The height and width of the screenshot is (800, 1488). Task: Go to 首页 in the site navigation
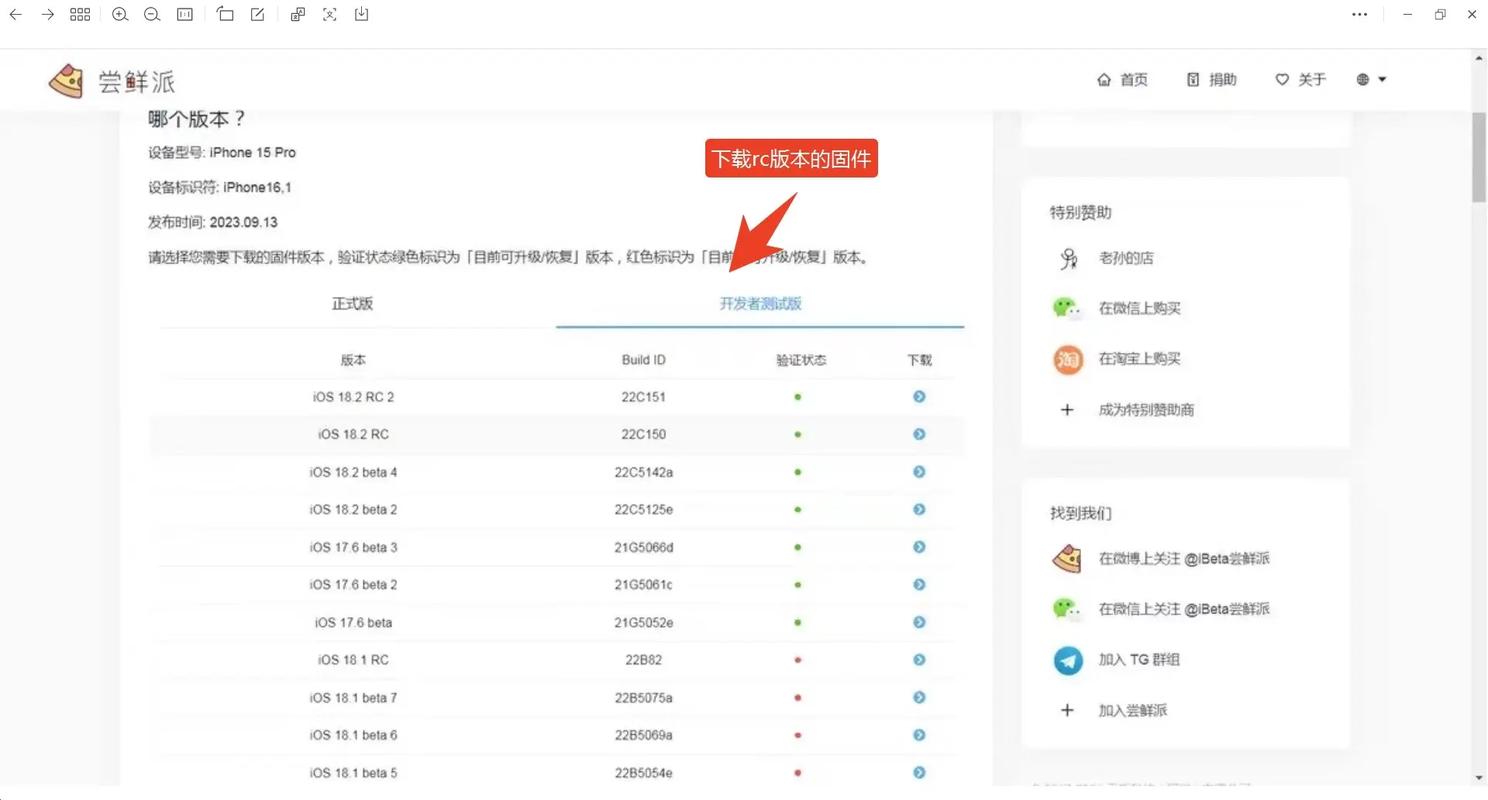pyautogui.click(x=1122, y=79)
